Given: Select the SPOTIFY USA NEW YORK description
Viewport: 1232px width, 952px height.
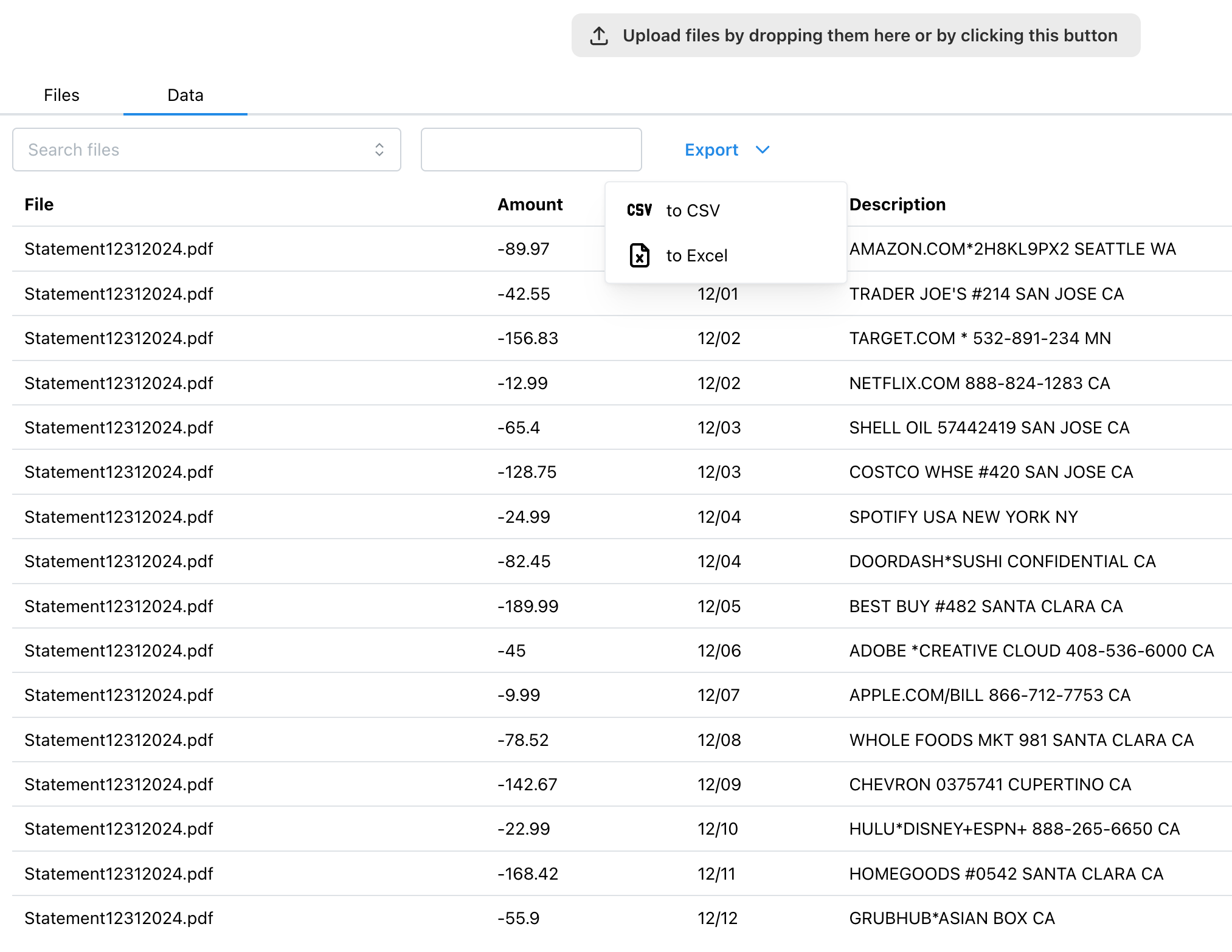Looking at the screenshot, I should (x=963, y=517).
